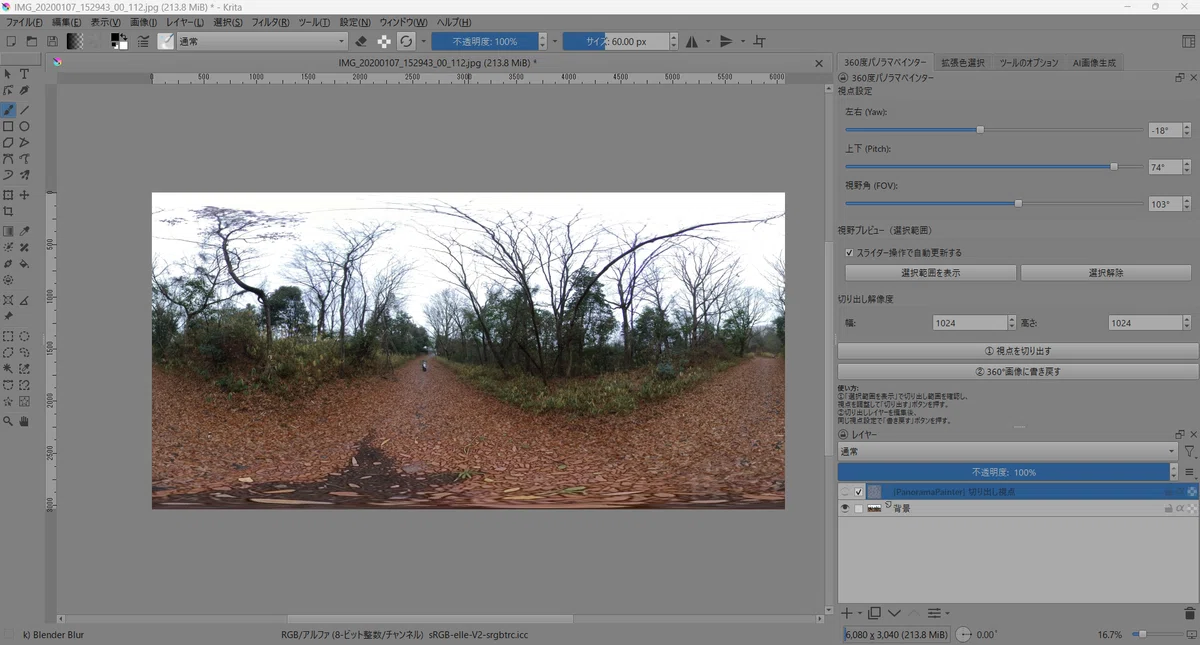Toggle preserve alpha in toolbar

pos(384,42)
